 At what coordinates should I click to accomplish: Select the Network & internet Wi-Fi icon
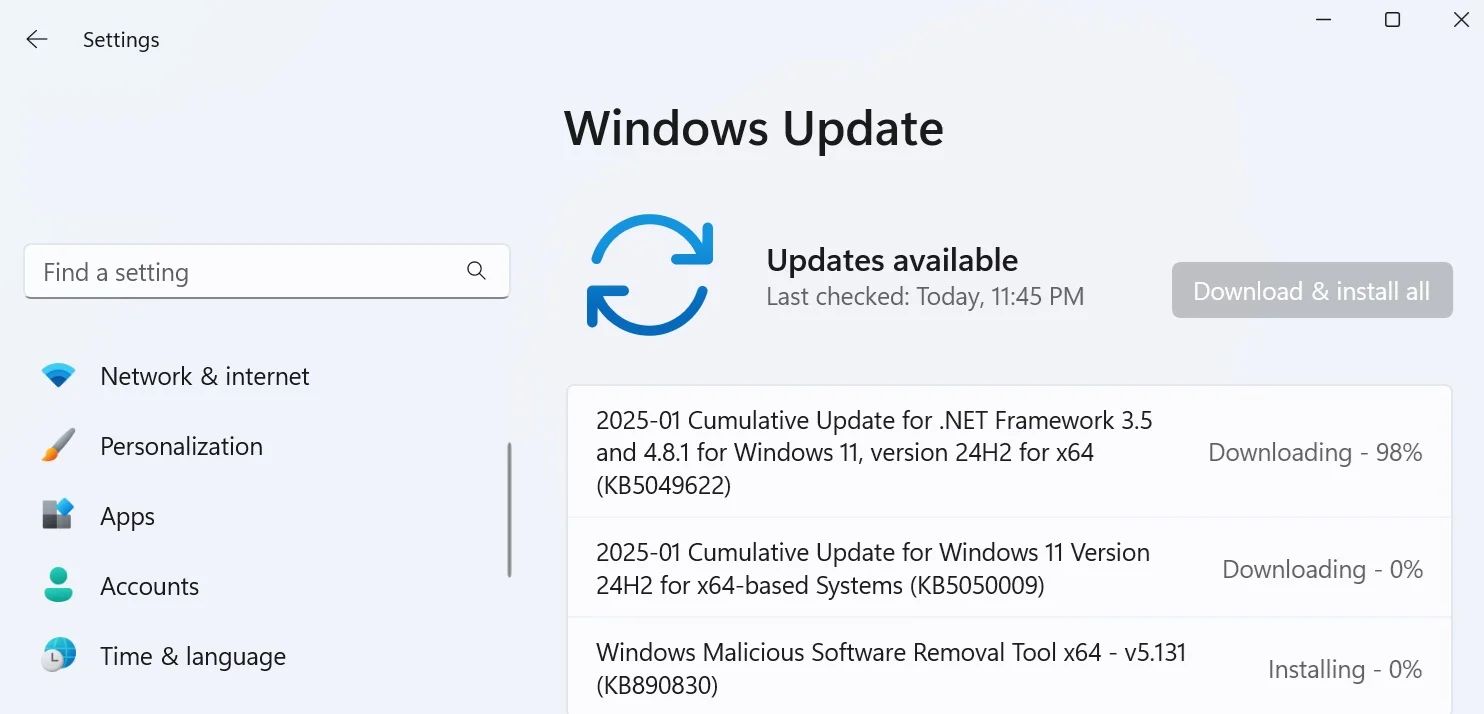(x=58, y=376)
